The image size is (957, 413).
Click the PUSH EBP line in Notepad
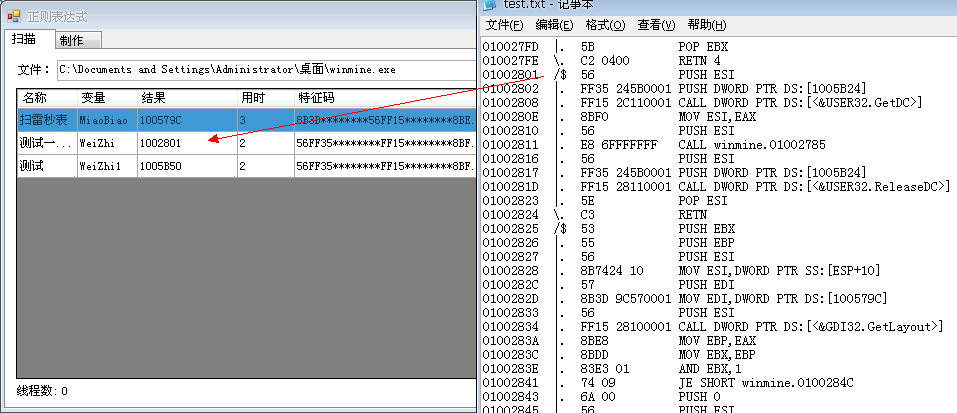coord(609,243)
